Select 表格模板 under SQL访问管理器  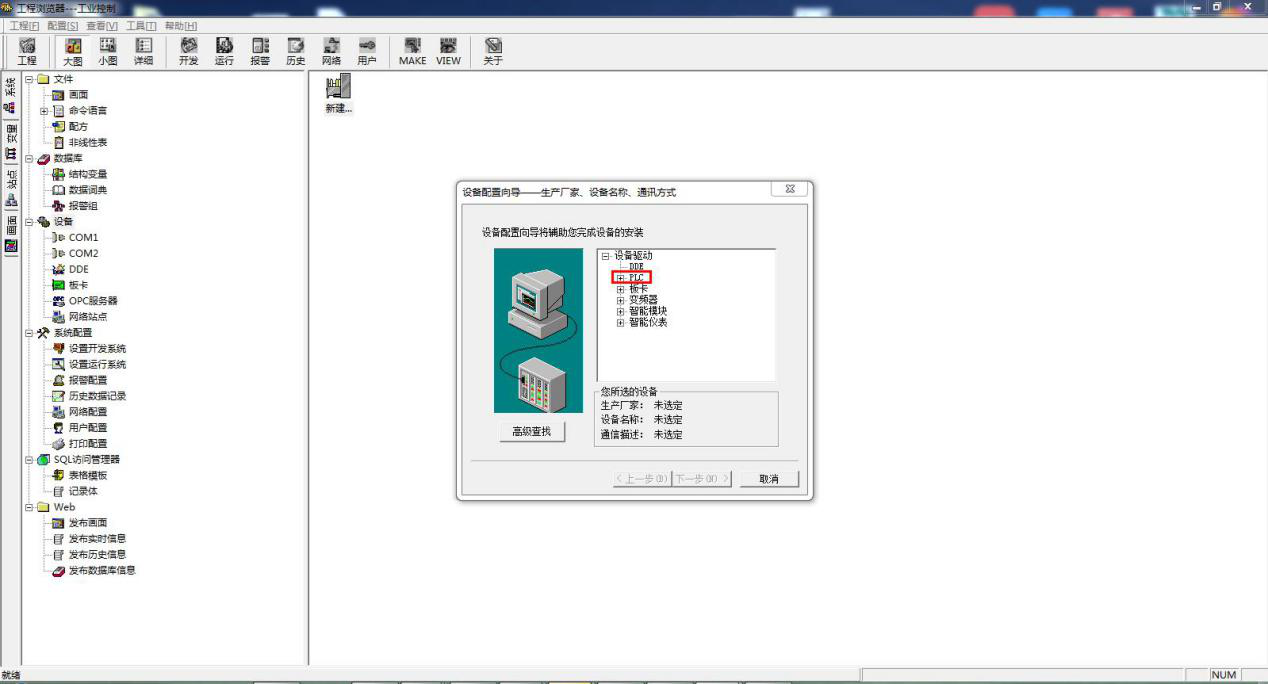point(88,475)
